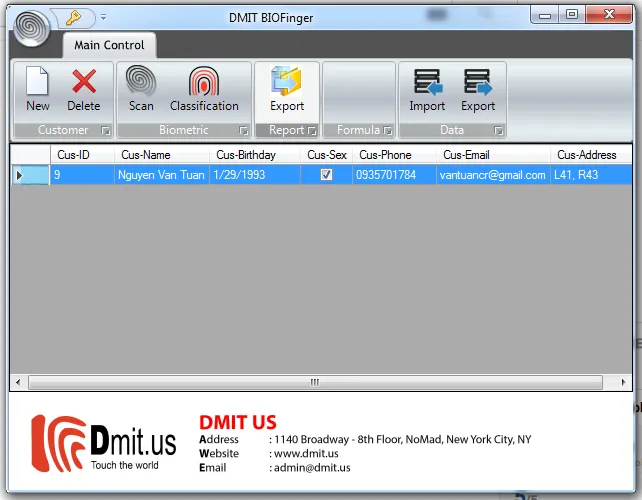Sort by the Cus-Name column header
This screenshot has height=500, width=642.
pyautogui.click(x=162, y=155)
